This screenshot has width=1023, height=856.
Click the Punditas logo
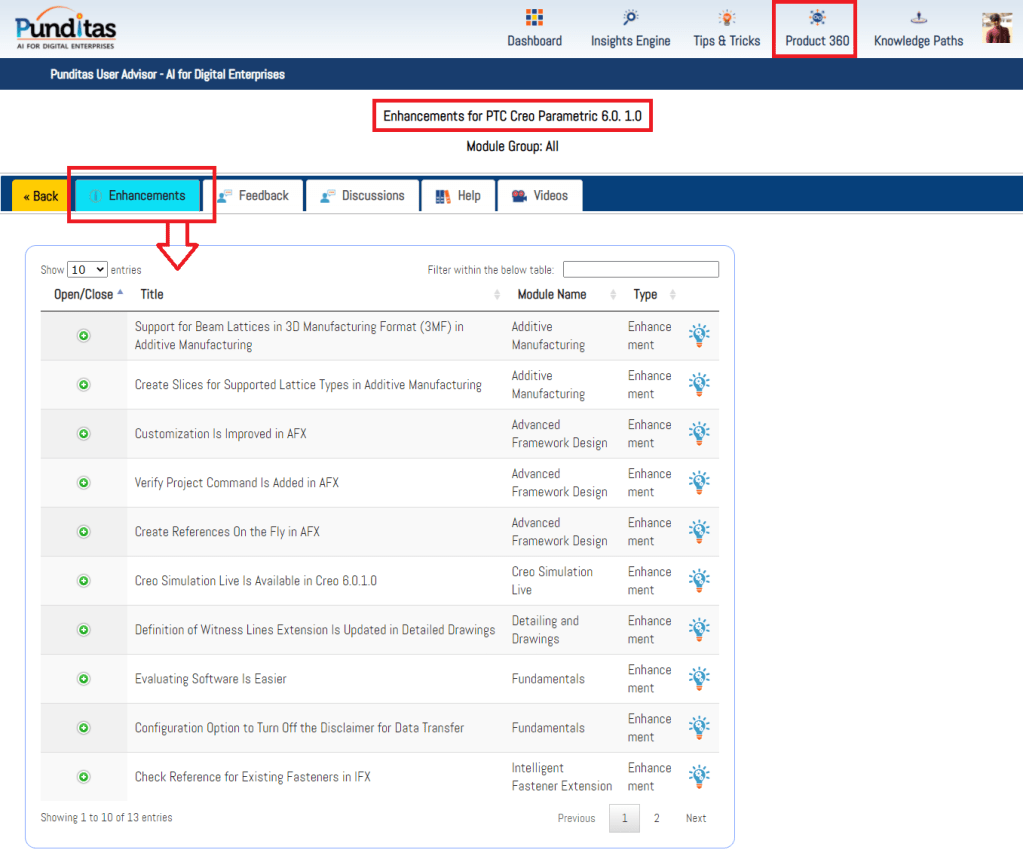click(x=65, y=28)
